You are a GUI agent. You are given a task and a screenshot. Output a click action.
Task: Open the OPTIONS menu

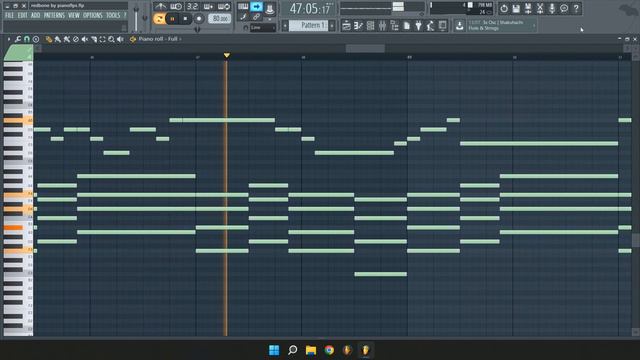click(x=93, y=15)
